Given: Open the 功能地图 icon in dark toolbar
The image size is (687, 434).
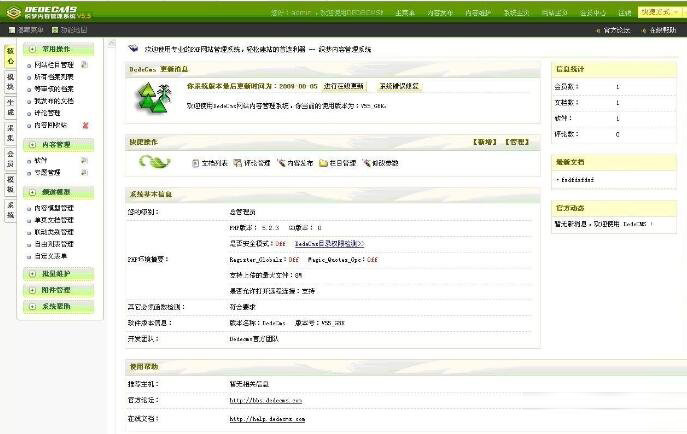Looking at the screenshot, I should tap(52, 31).
